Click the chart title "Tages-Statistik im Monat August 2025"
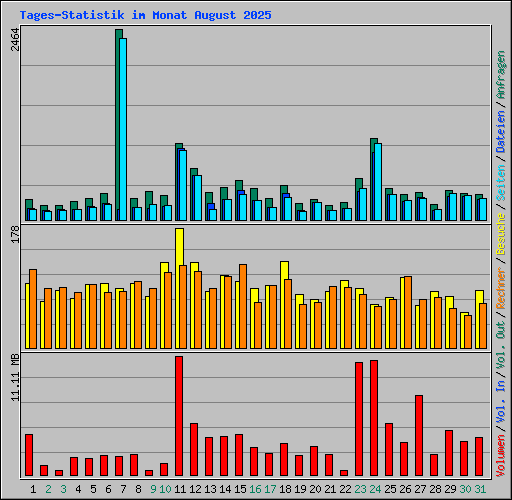 (145, 15)
